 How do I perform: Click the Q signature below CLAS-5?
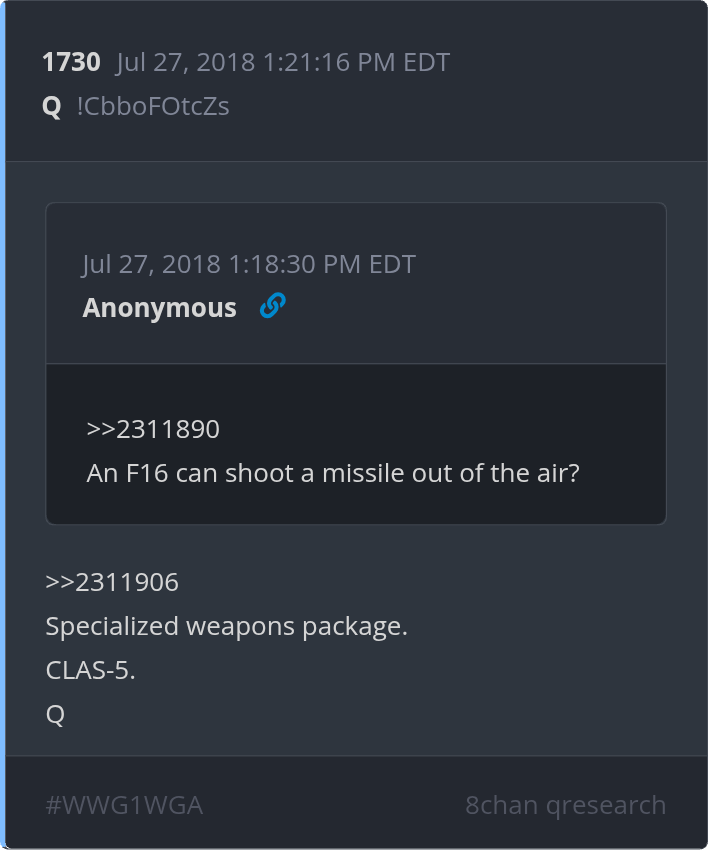click(x=55, y=715)
